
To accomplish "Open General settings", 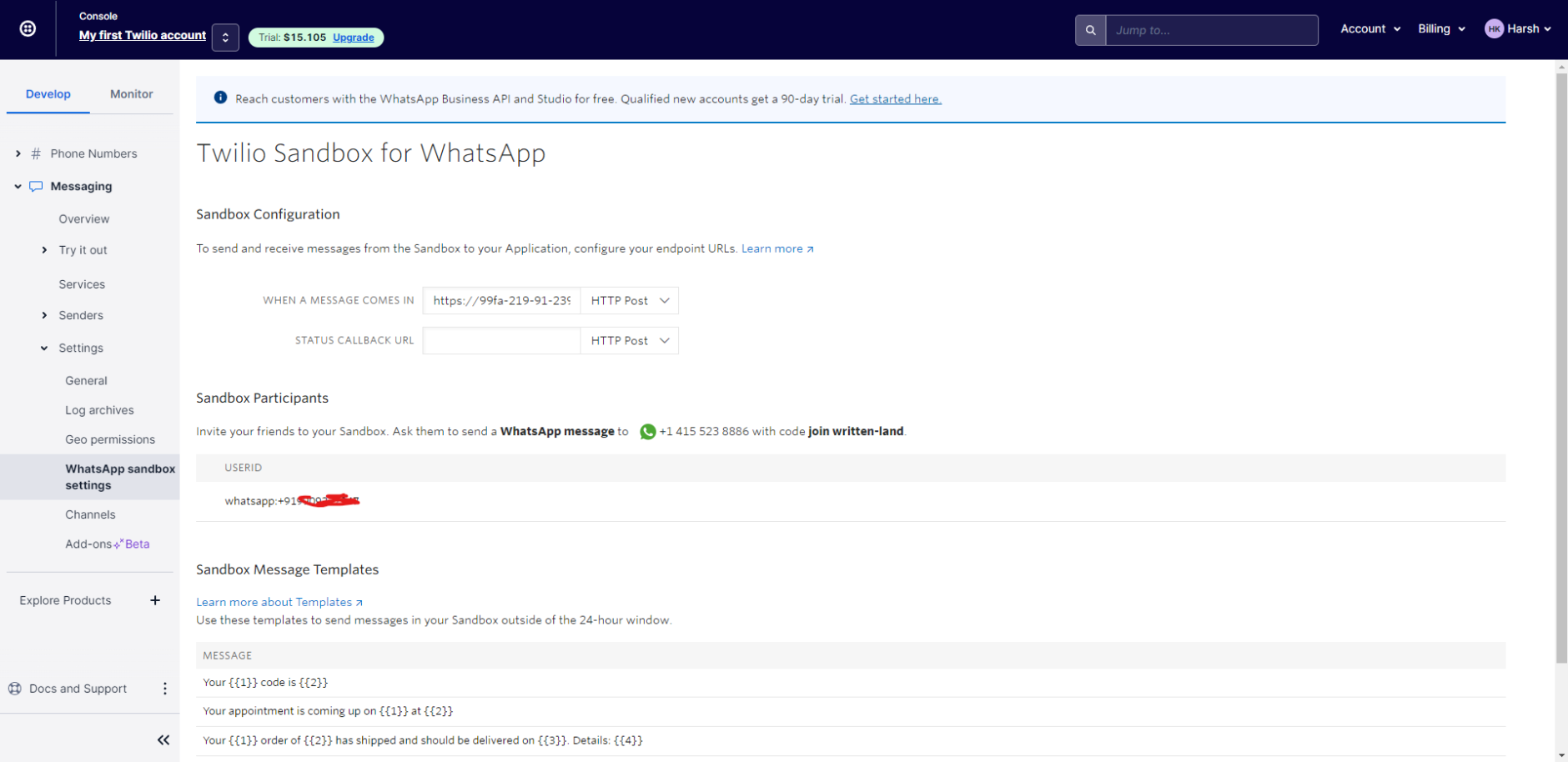I will click(86, 381).
